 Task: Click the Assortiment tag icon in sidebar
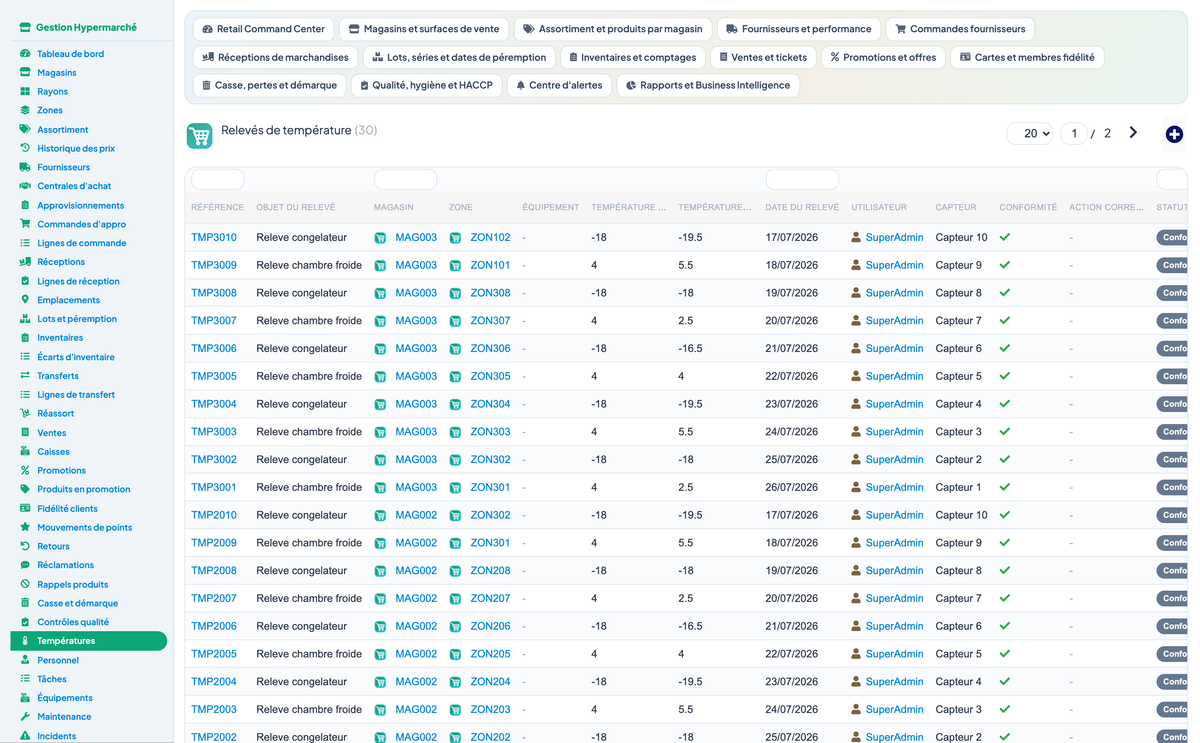pos(25,130)
